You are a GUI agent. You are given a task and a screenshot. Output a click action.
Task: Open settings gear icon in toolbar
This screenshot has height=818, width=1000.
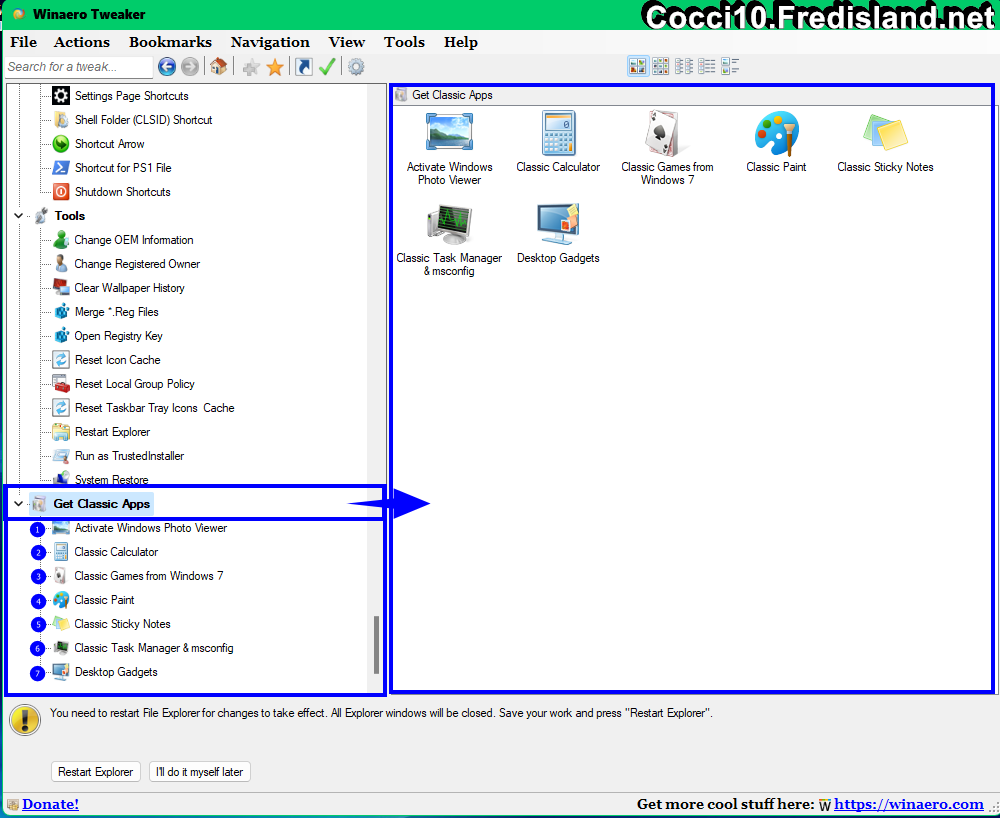tap(356, 67)
